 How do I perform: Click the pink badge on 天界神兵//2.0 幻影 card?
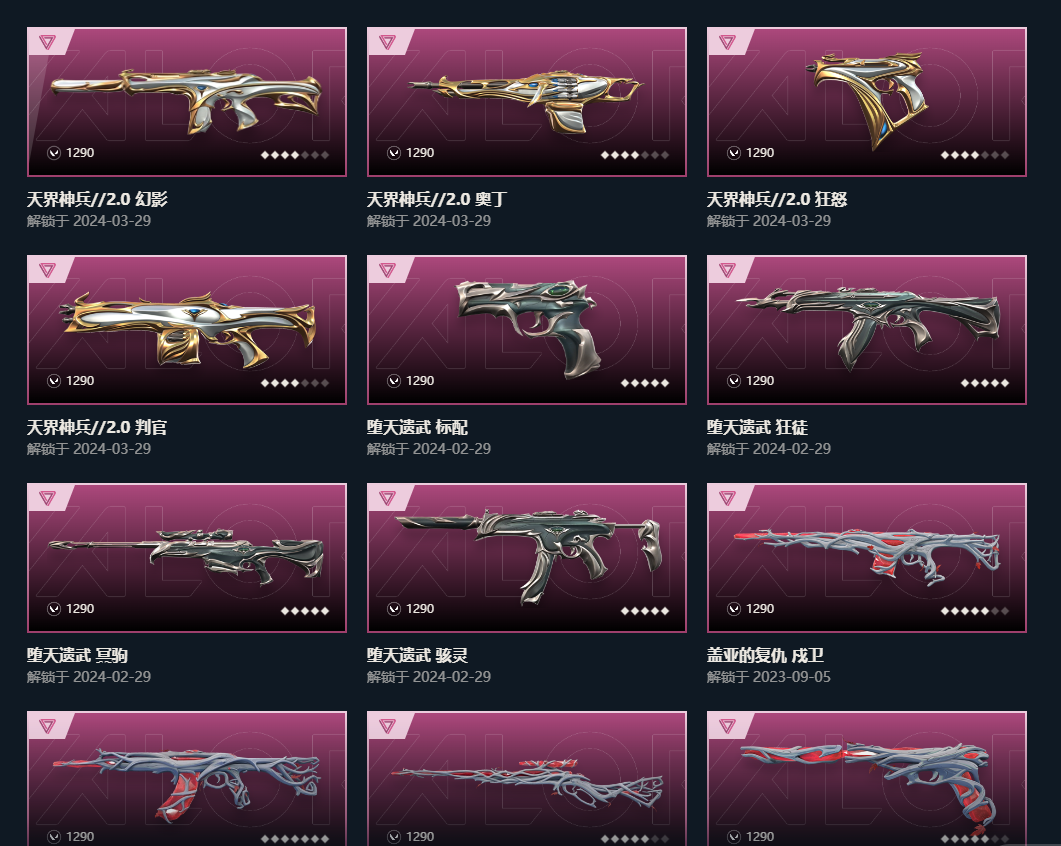(47, 42)
